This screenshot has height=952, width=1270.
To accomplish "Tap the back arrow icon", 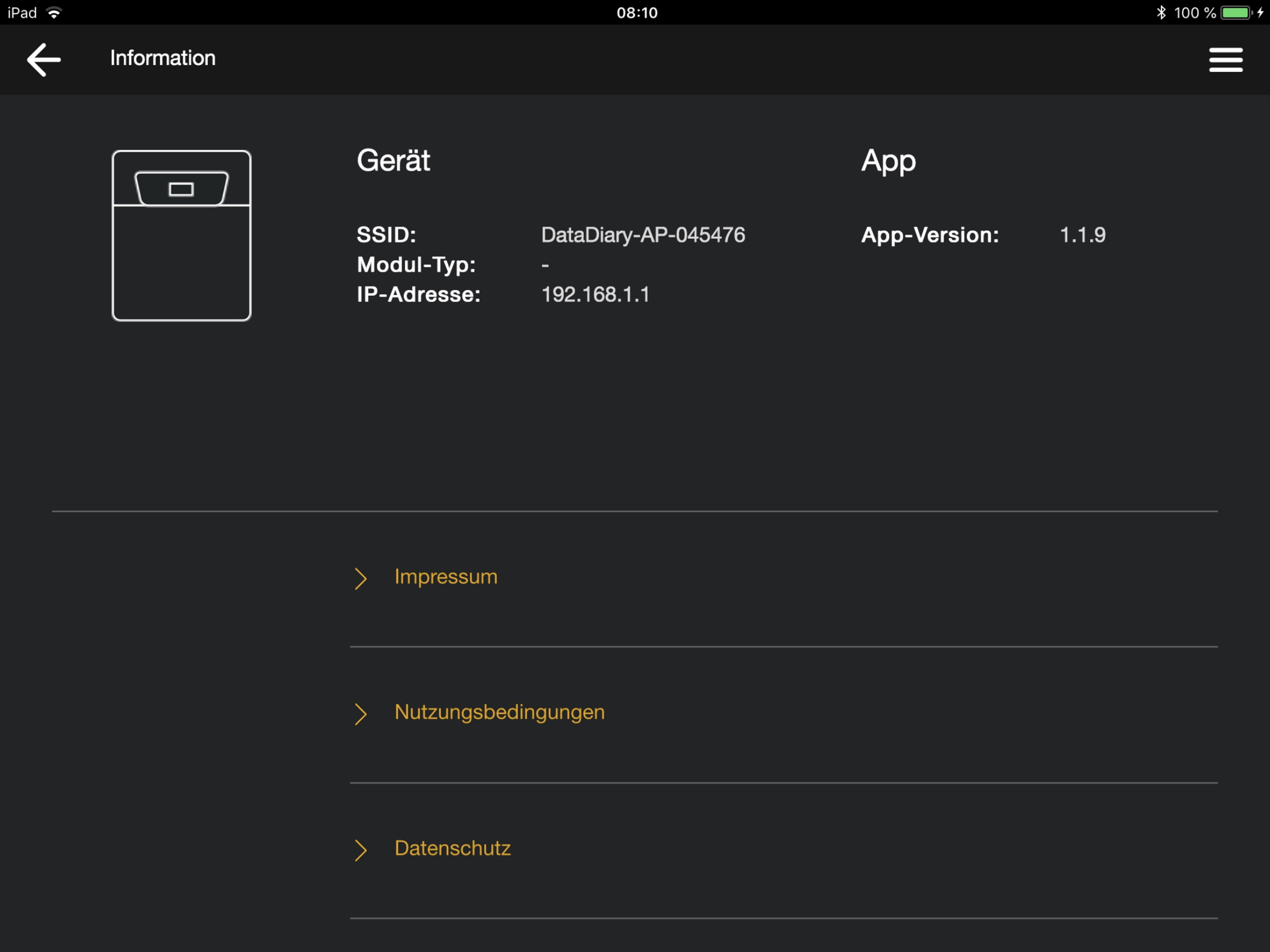I will [x=44, y=59].
